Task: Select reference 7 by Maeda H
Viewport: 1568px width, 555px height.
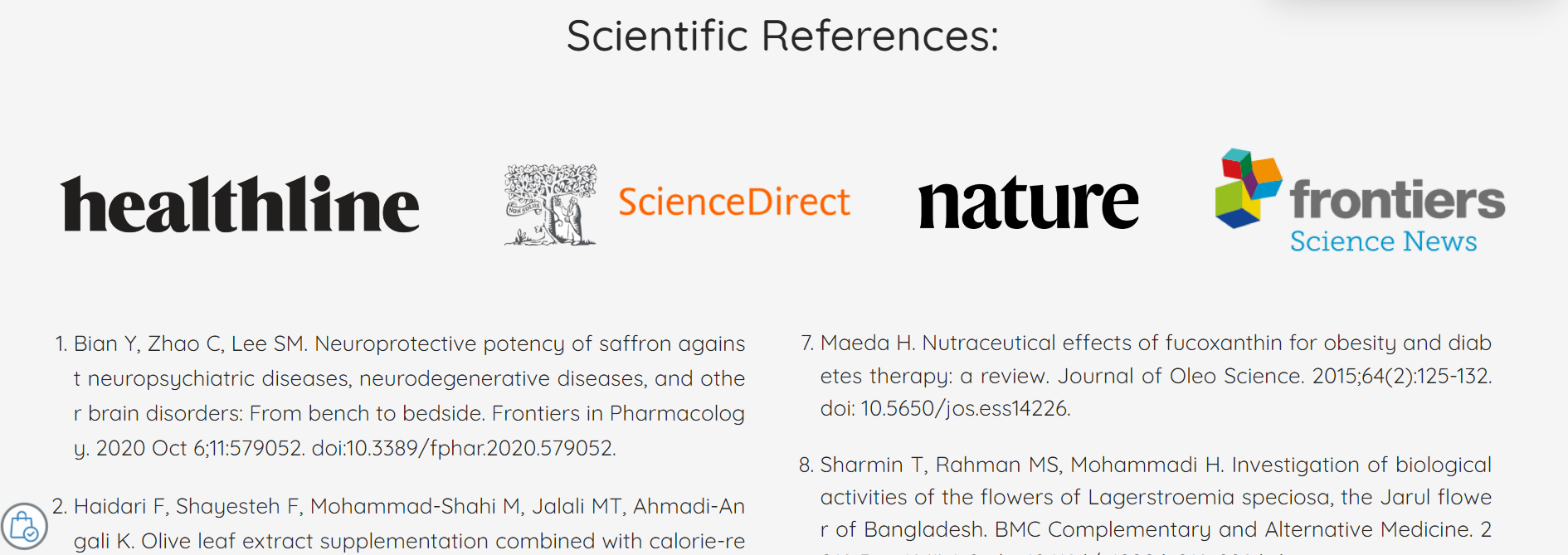Action: pyautogui.click(x=1147, y=376)
